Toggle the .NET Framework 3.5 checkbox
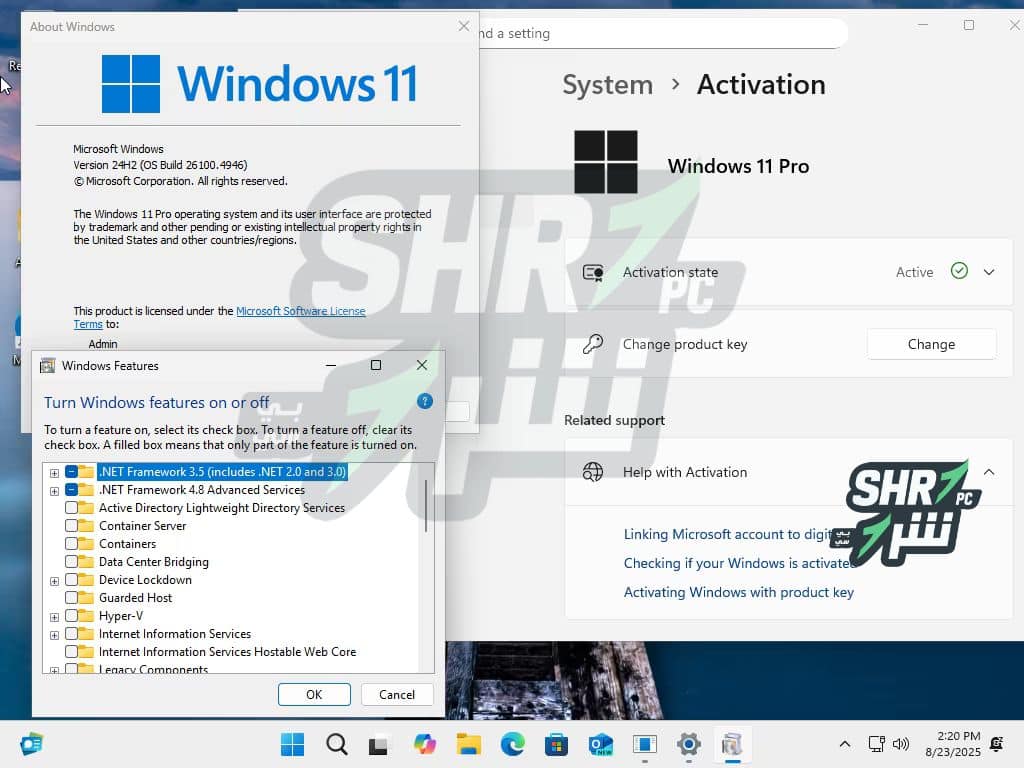 pos(72,472)
